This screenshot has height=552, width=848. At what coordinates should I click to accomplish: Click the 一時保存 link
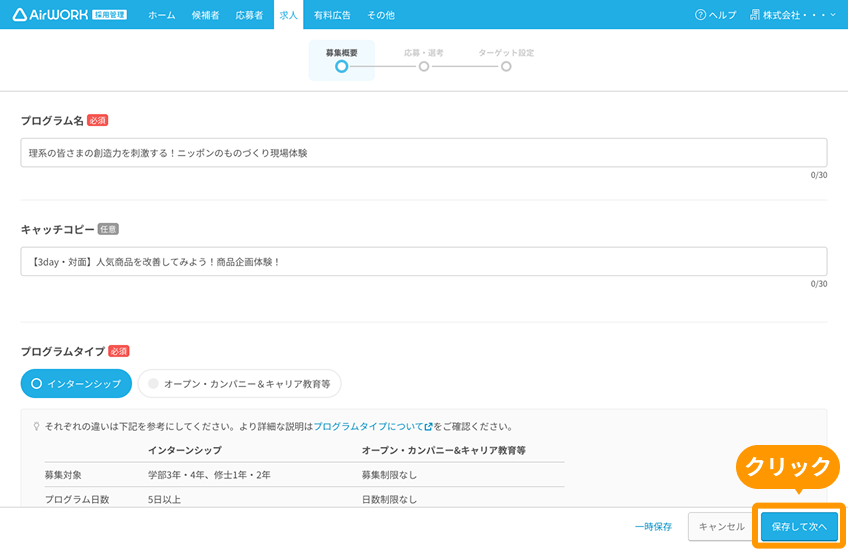tap(653, 527)
